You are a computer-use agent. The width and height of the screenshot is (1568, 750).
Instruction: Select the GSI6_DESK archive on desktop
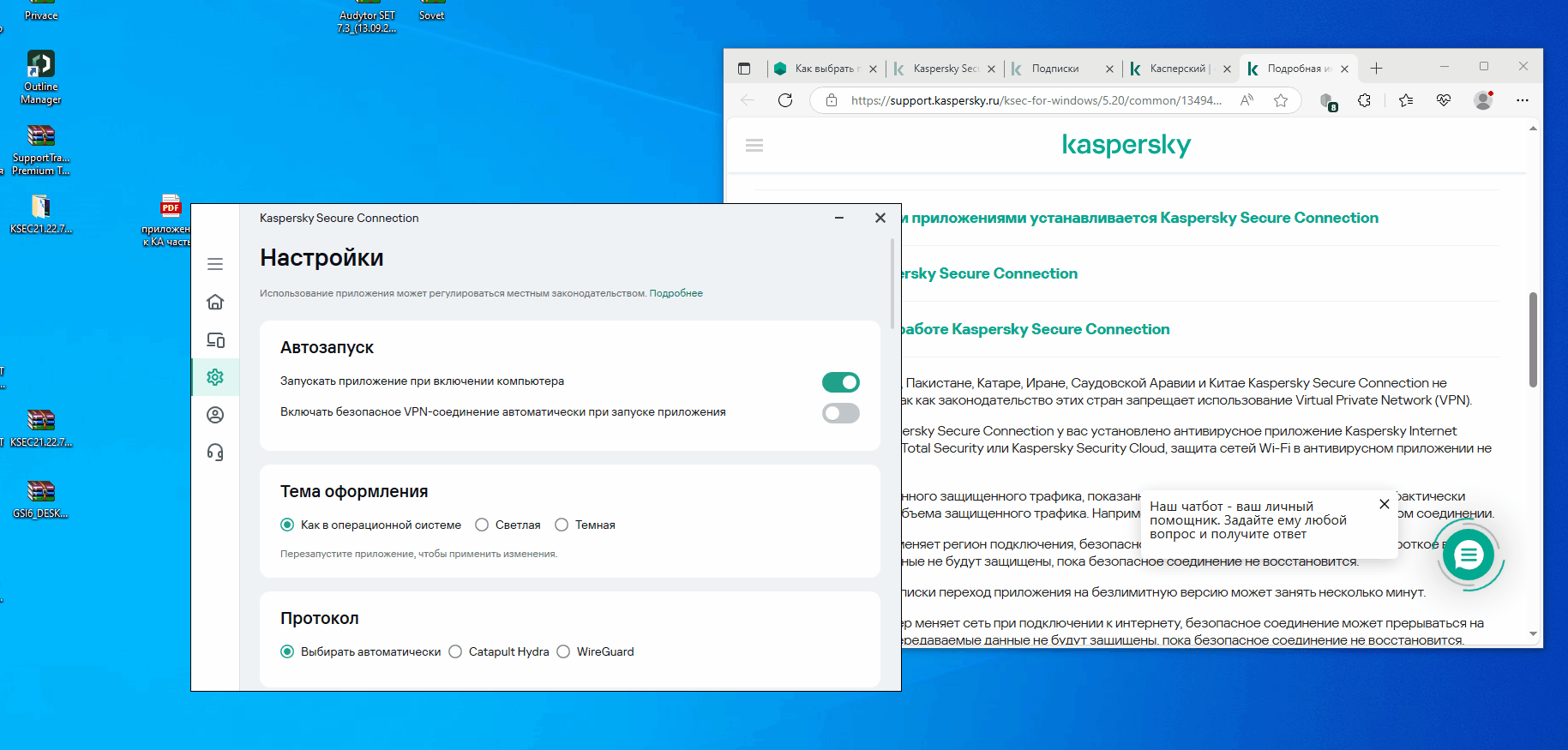coord(41,499)
